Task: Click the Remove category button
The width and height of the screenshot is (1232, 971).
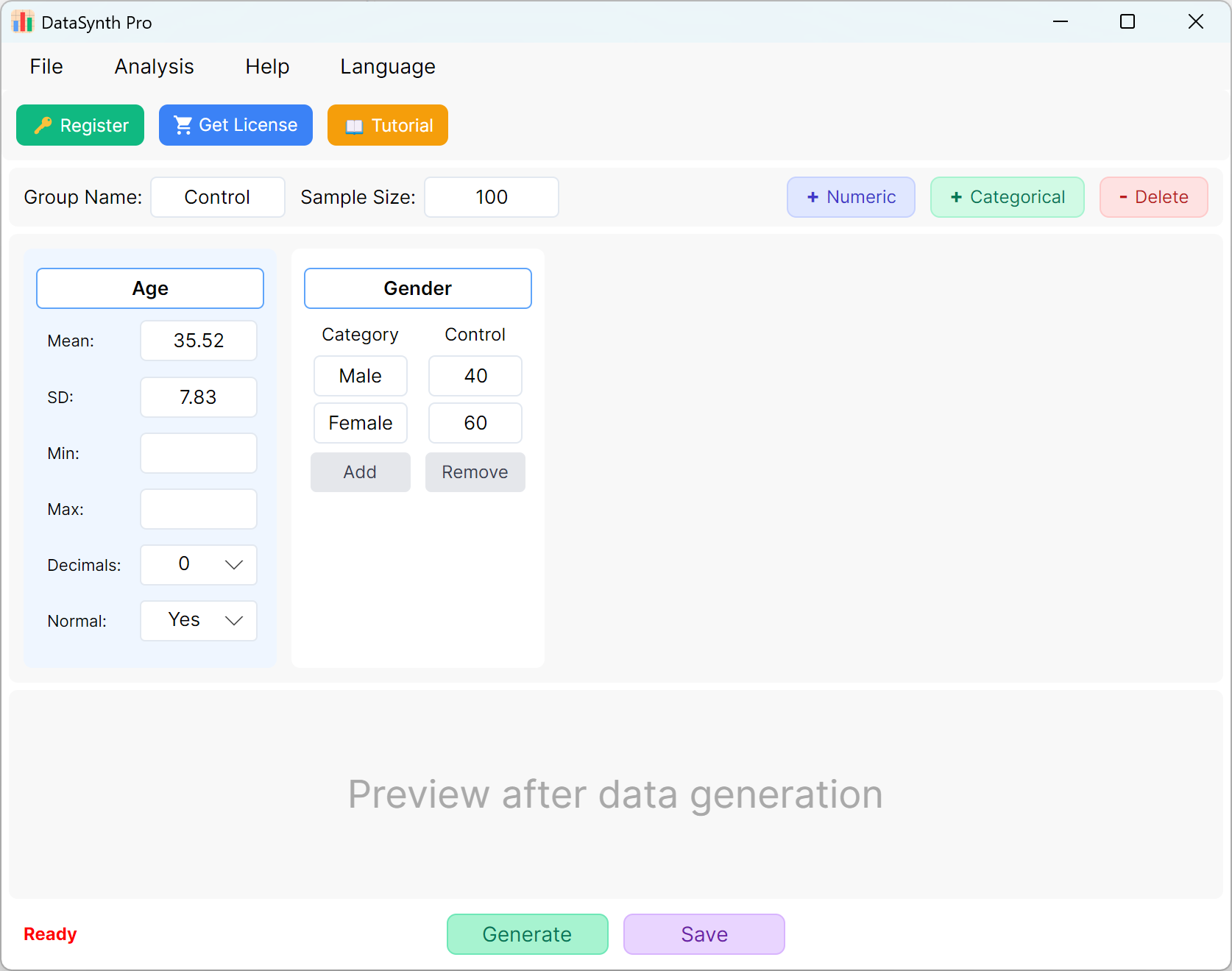Action: click(x=475, y=472)
